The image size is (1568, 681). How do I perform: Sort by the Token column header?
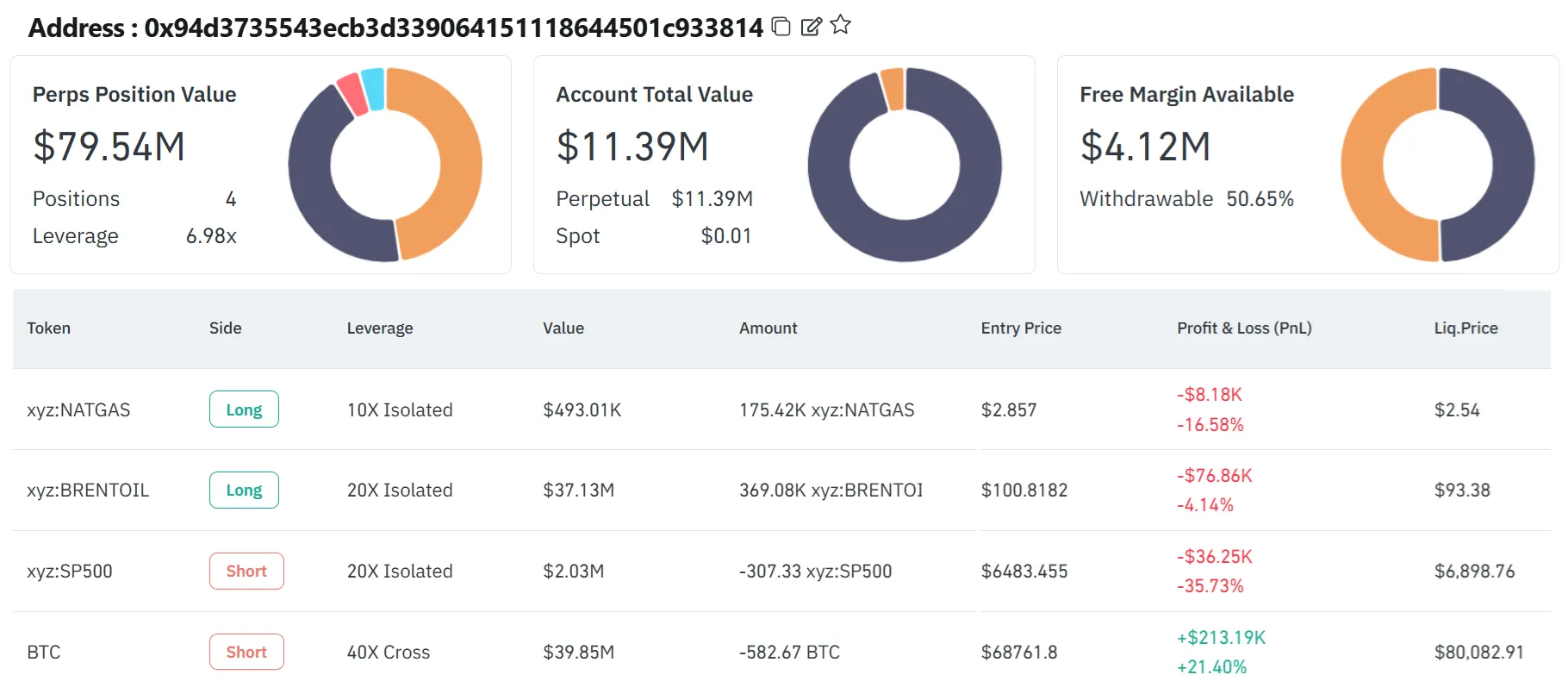pos(49,328)
